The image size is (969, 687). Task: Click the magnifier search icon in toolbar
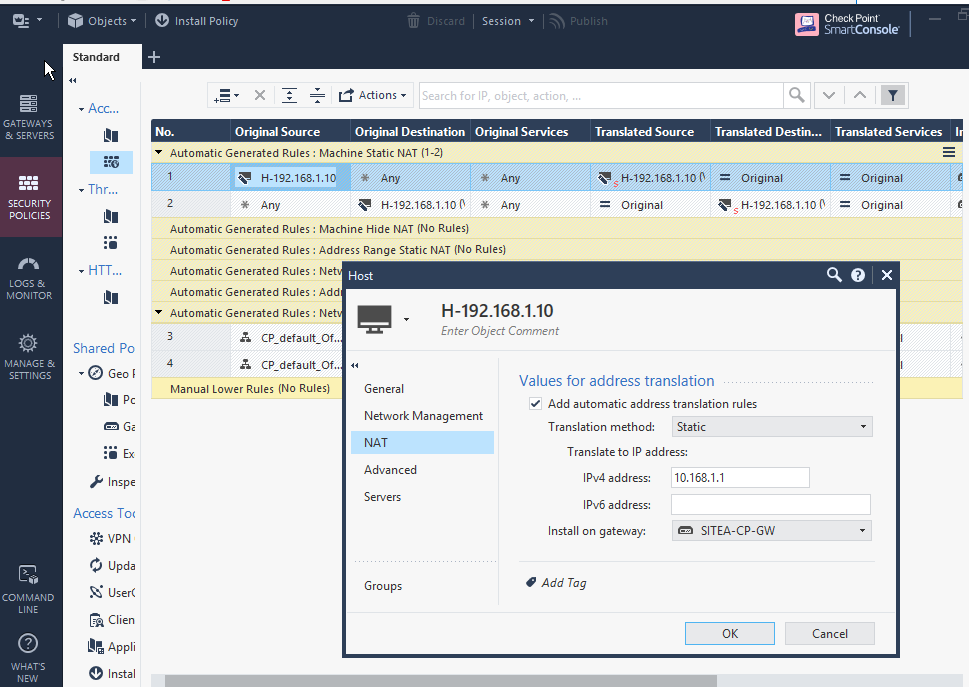[x=797, y=96]
